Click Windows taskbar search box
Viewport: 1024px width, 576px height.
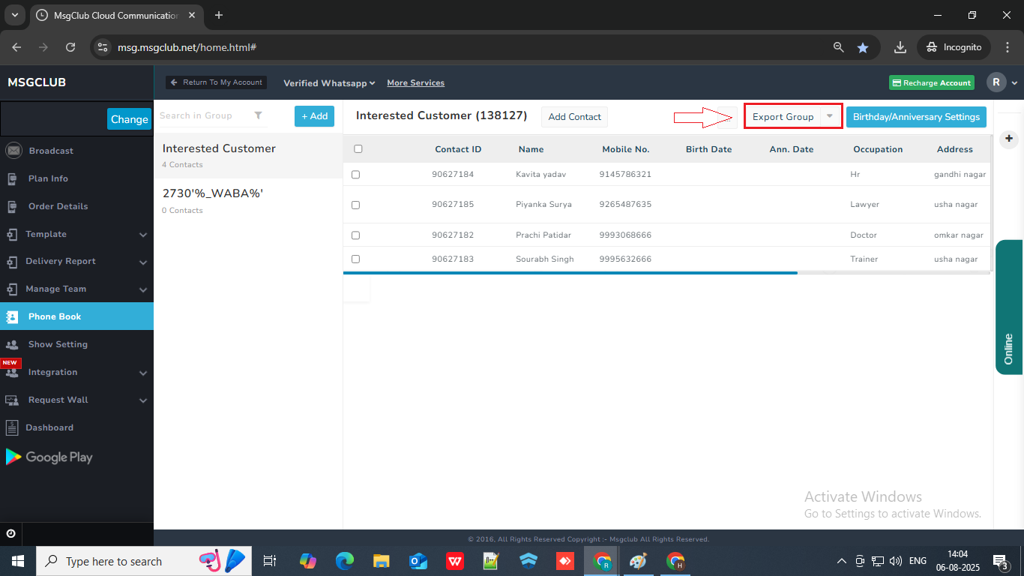pos(144,561)
